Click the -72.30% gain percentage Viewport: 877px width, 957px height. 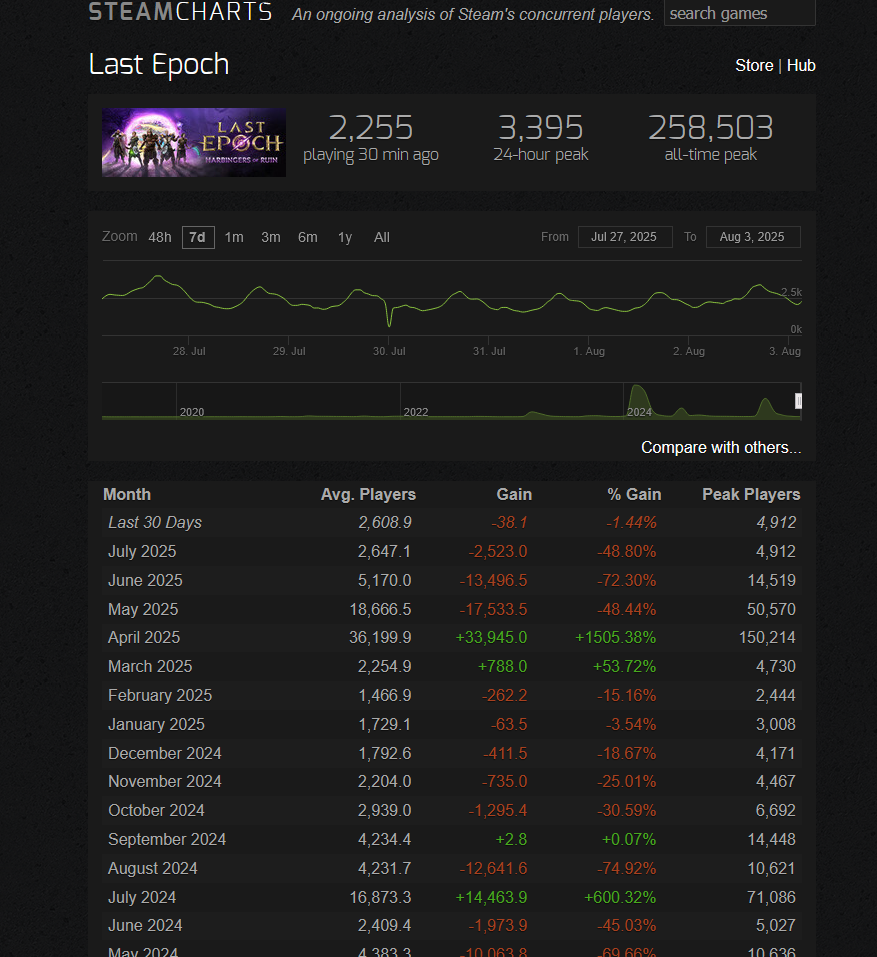tap(627, 580)
